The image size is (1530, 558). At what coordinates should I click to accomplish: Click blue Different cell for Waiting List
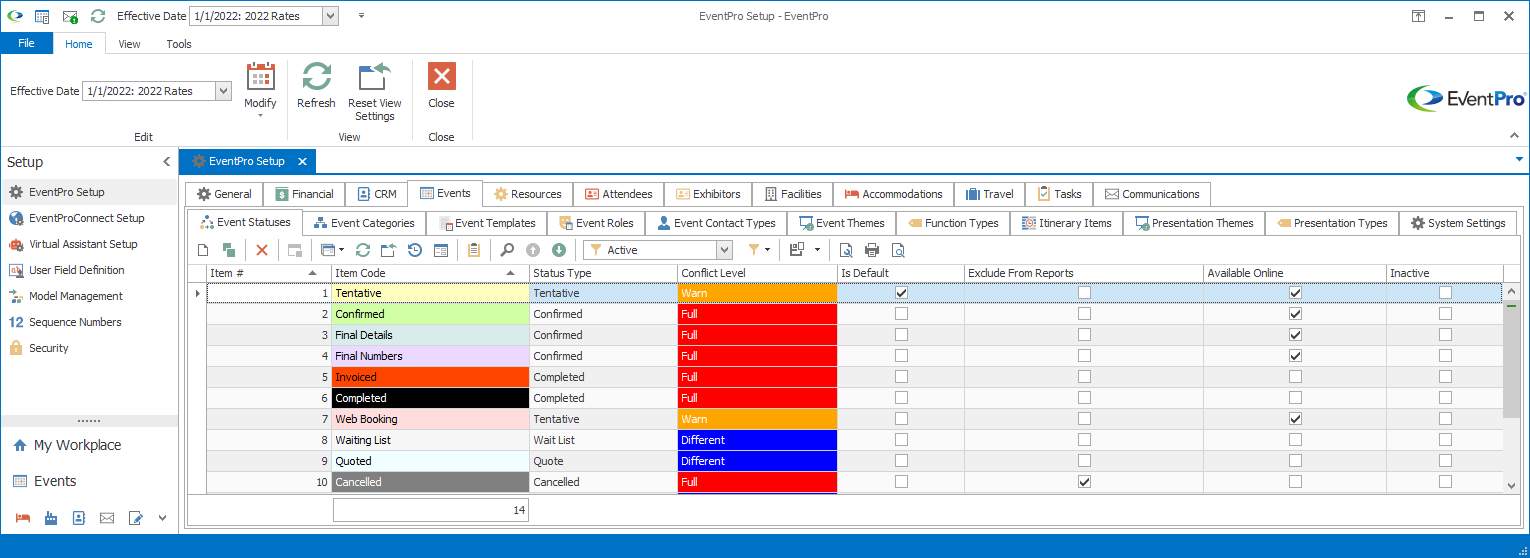pos(757,440)
